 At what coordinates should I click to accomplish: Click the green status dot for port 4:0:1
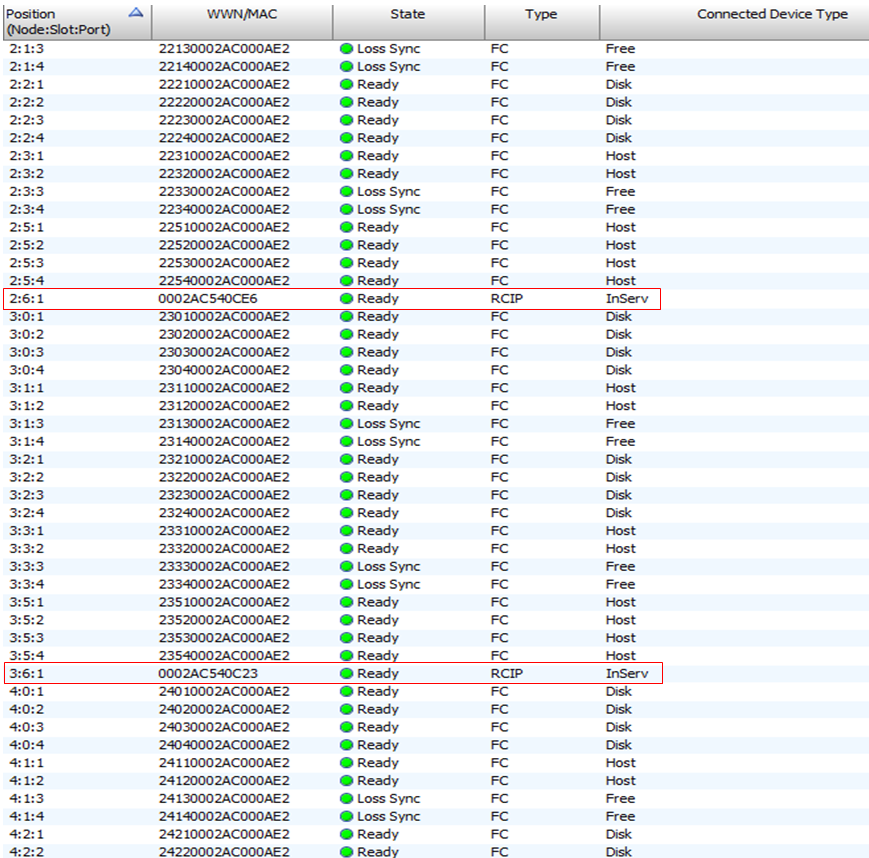click(347, 691)
